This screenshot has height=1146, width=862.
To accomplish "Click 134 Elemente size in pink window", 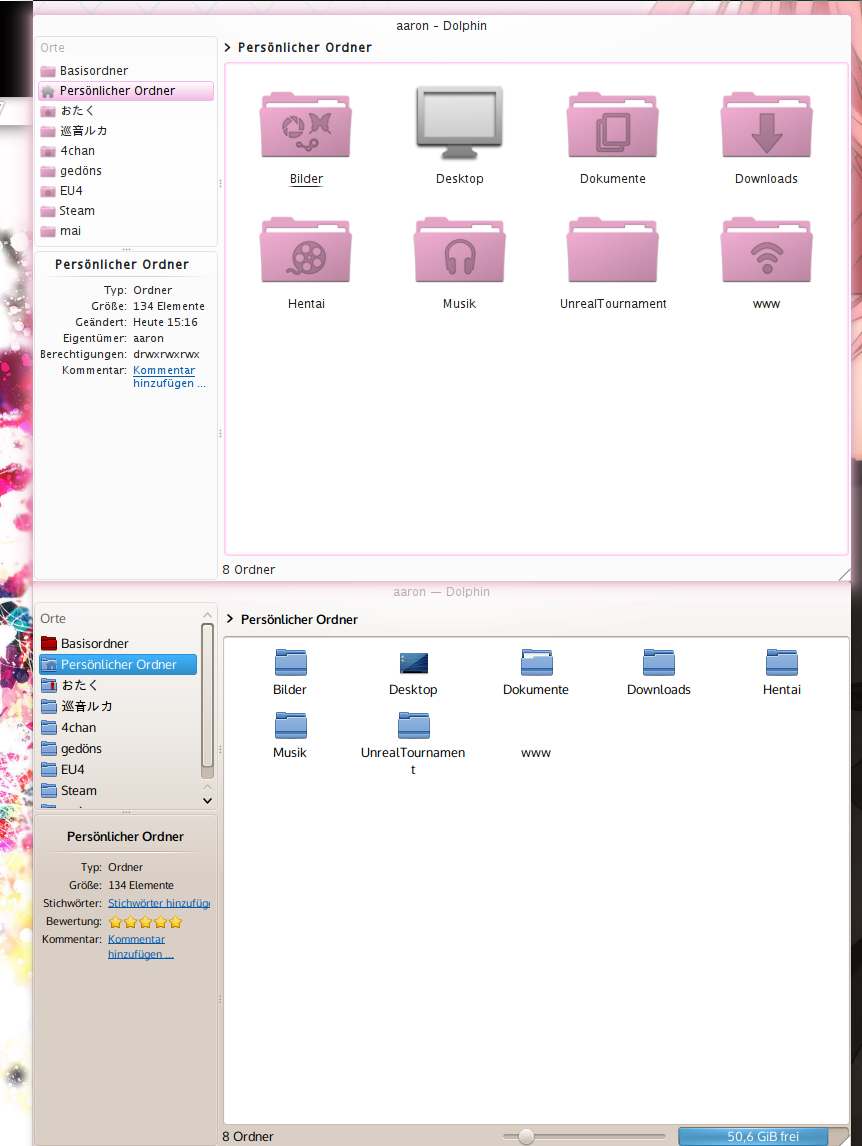I will [x=169, y=306].
